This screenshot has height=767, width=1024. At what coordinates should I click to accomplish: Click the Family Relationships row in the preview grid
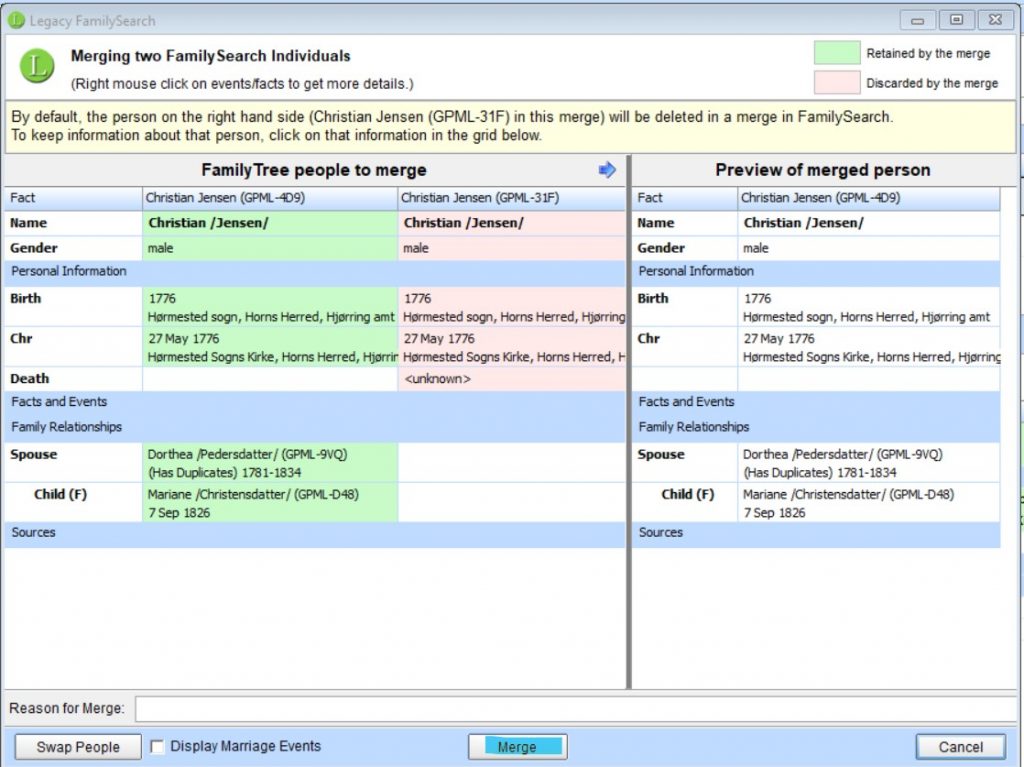coord(816,427)
